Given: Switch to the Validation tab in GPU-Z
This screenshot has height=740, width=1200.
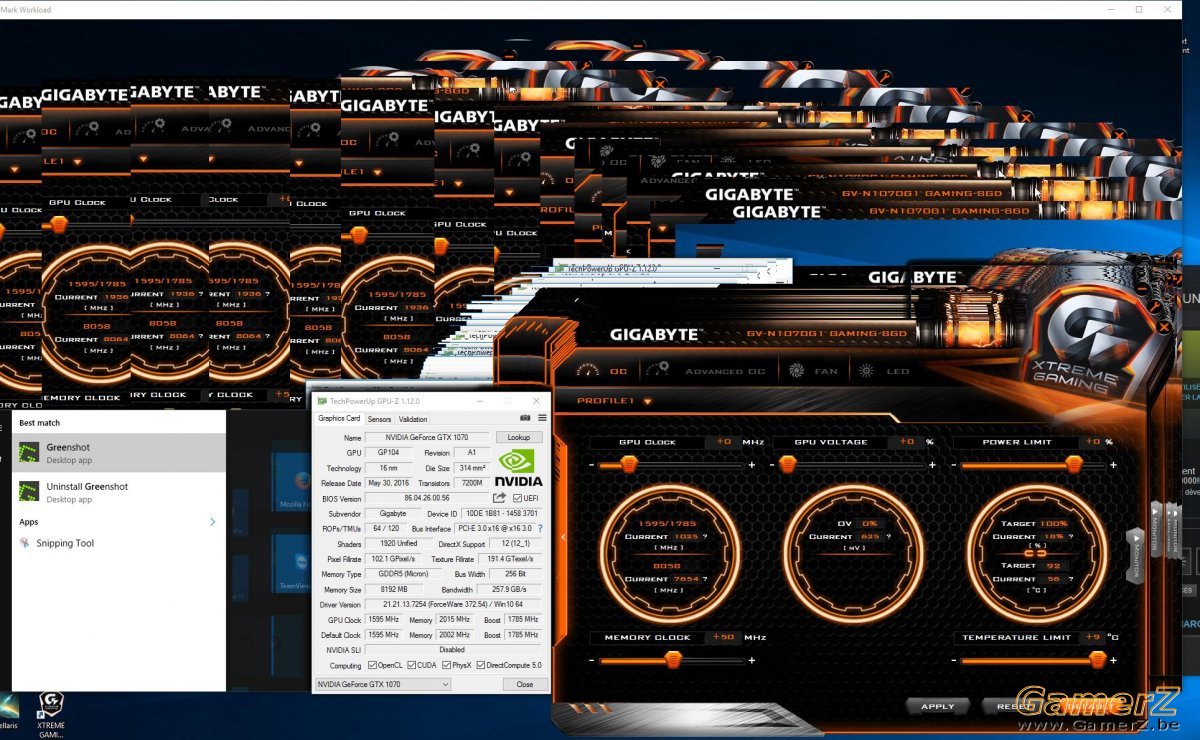Looking at the screenshot, I should pyautogui.click(x=413, y=419).
